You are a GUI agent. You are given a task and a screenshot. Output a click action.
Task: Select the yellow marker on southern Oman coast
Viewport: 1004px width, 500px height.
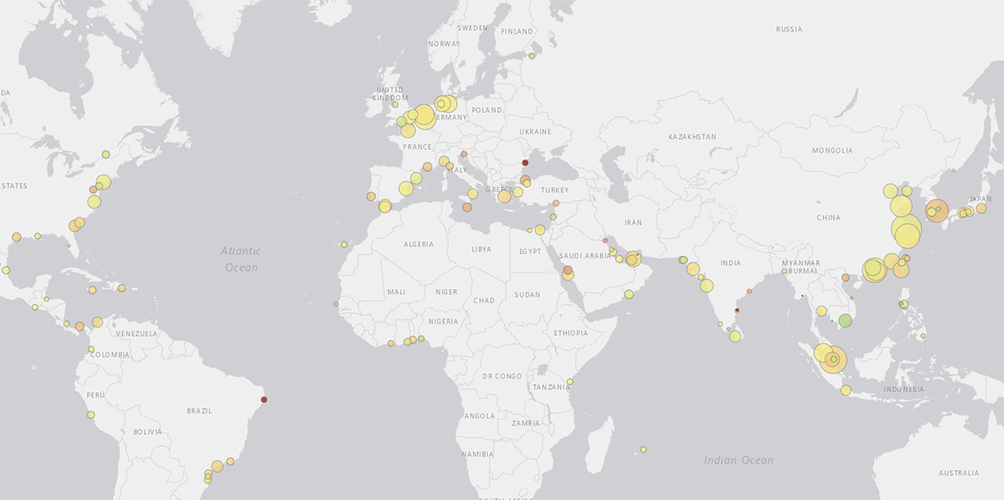[x=630, y=293]
